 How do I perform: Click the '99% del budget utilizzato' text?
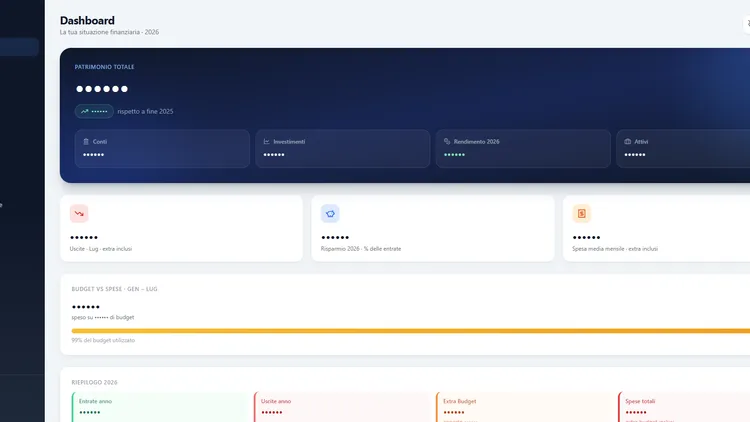(103, 340)
